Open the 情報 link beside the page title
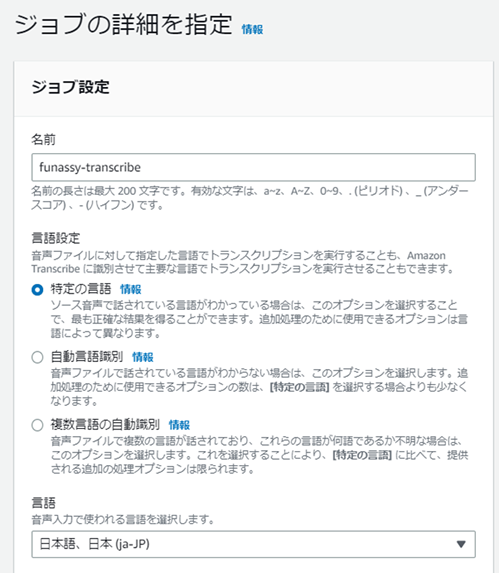The width and height of the screenshot is (499, 573). (252, 29)
